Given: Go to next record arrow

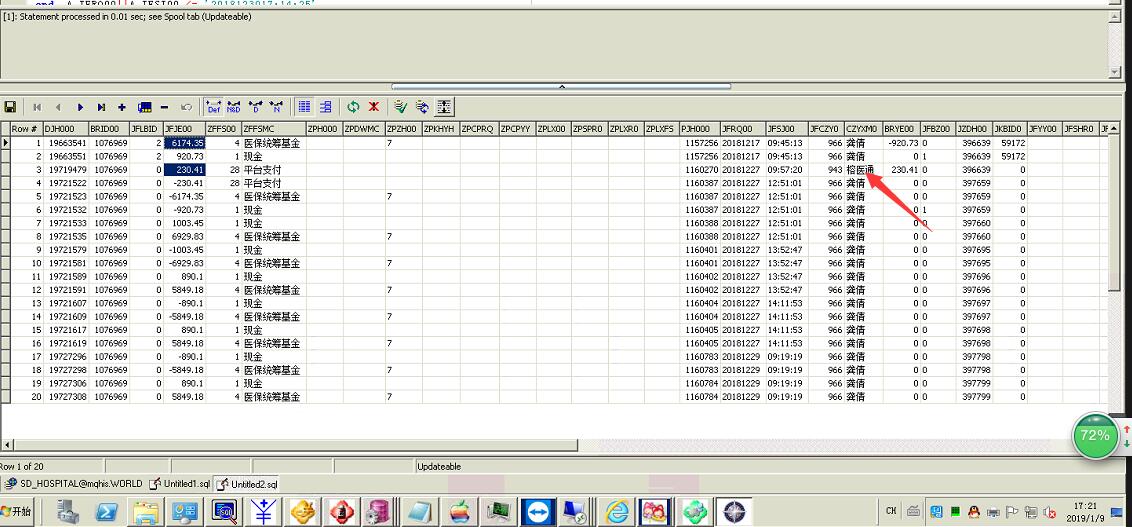Looking at the screenshot, I should (x=79, y=107).
